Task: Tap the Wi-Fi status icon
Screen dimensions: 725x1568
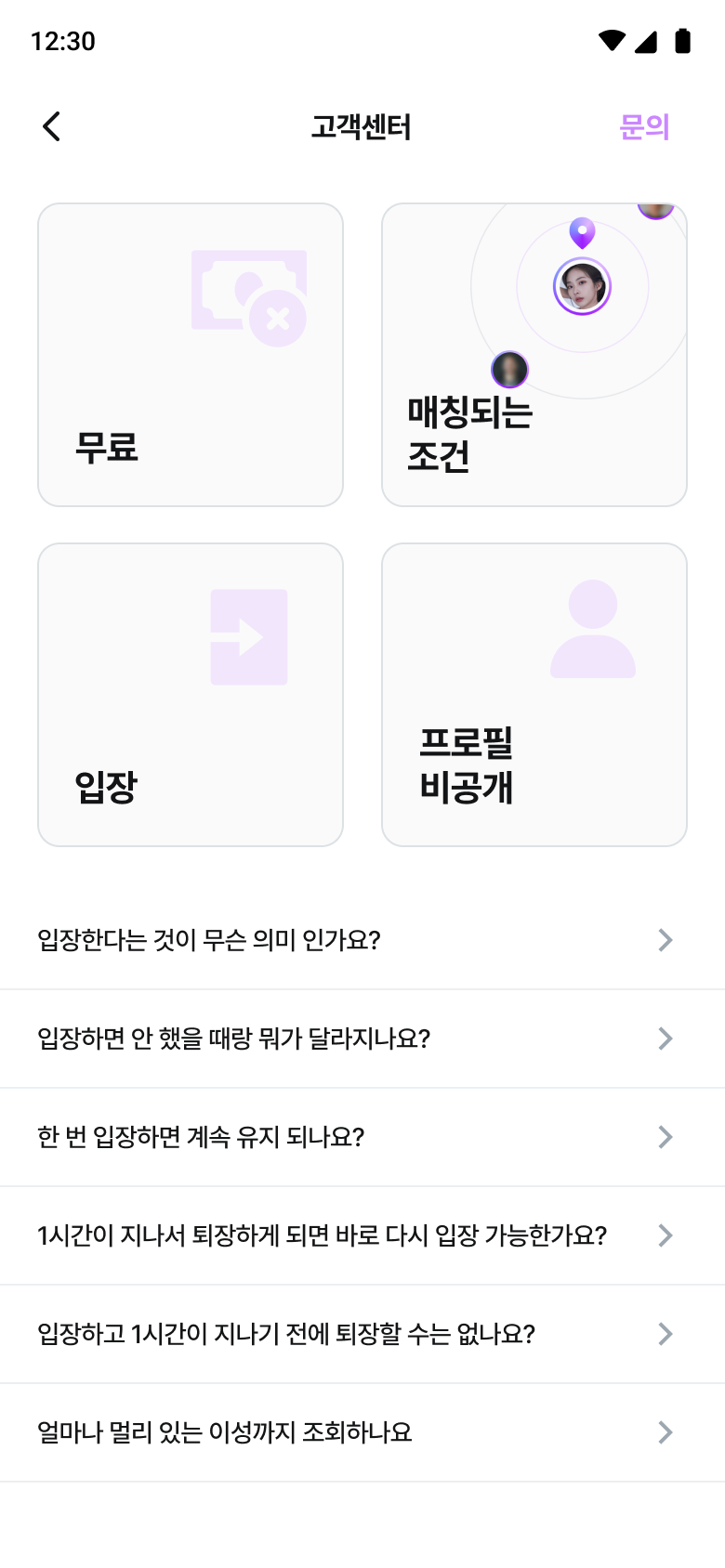Action: pos(612,41)
